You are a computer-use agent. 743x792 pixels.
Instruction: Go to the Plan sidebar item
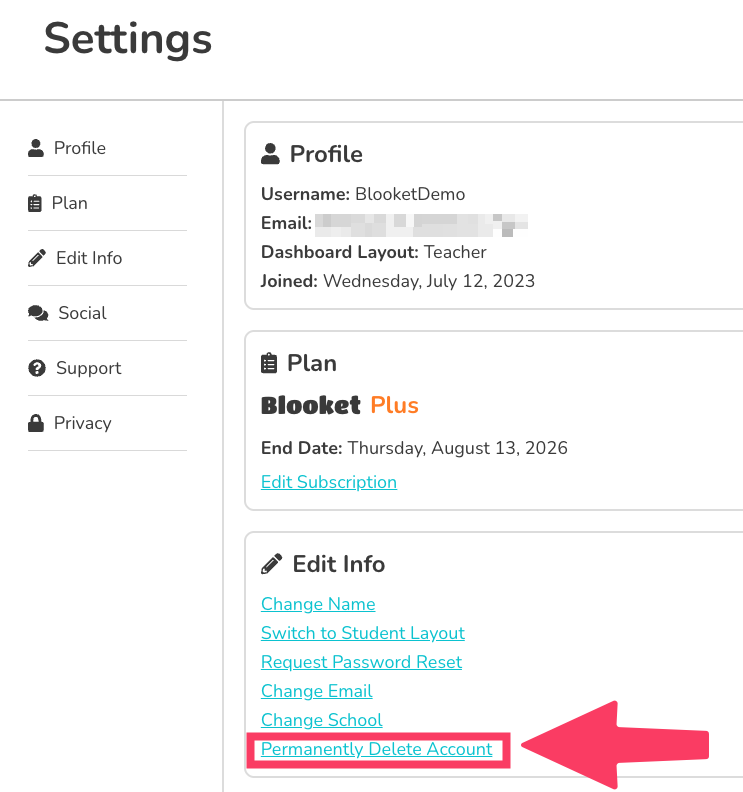pyautogui.click(x=69, y=203)
